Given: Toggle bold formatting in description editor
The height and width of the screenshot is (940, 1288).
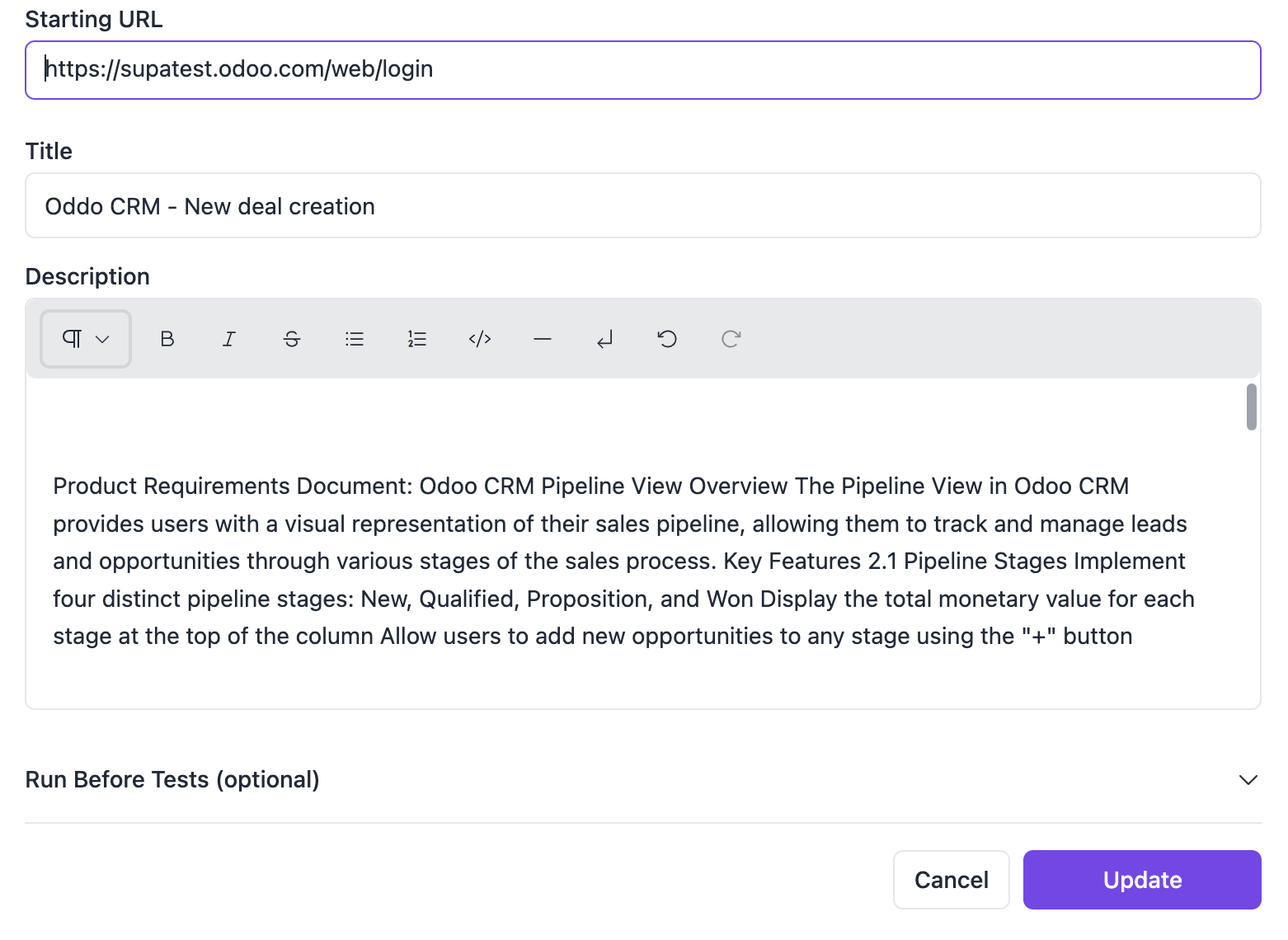Looking at the screenshot, I should (167, 339).
